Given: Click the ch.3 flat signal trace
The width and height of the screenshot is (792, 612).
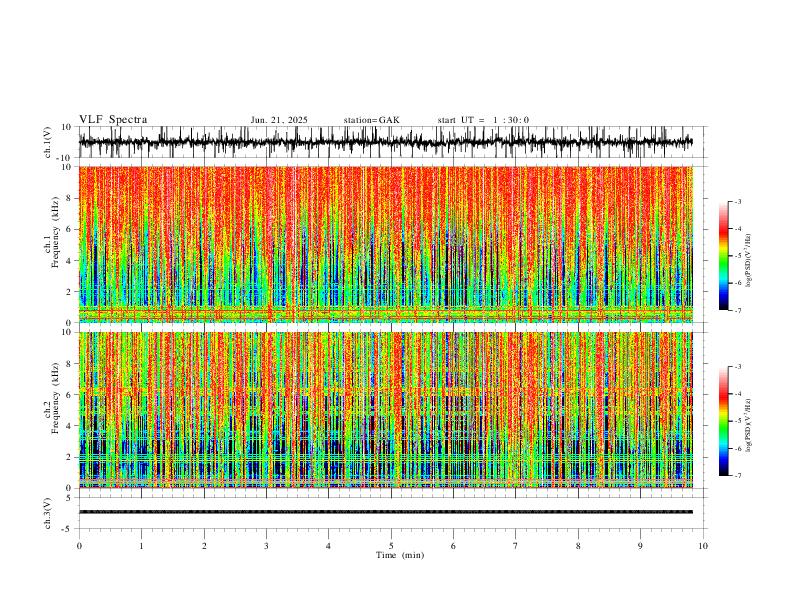Looking at the screenshot, I should [x=385, y=512].
